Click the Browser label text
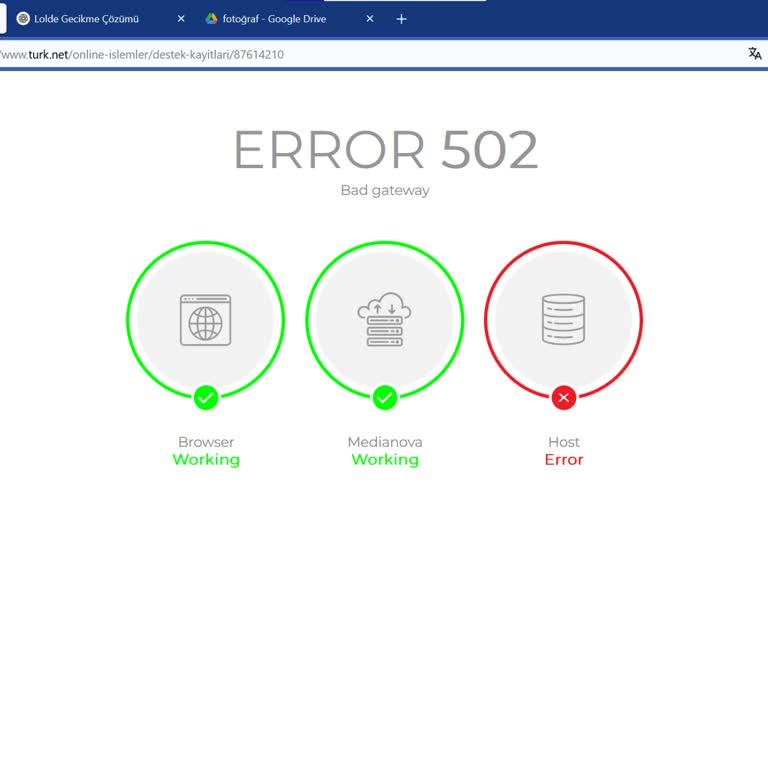Viewport: 768px width, 768px height. click(206, 442)
